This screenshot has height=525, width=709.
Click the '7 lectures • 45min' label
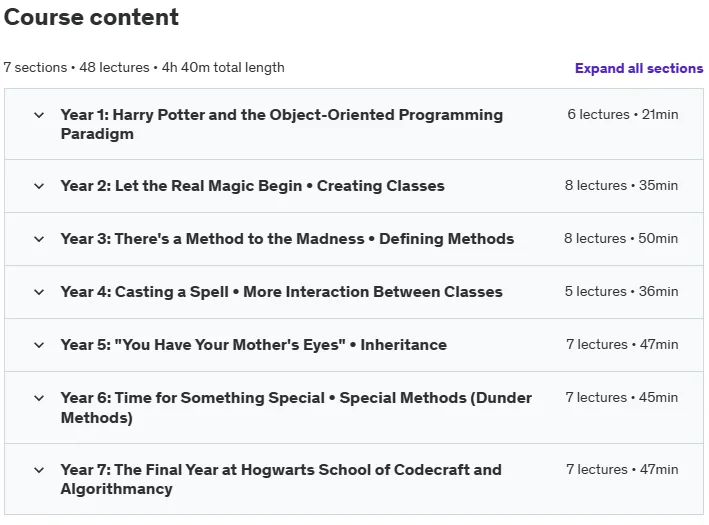point(622,397)
